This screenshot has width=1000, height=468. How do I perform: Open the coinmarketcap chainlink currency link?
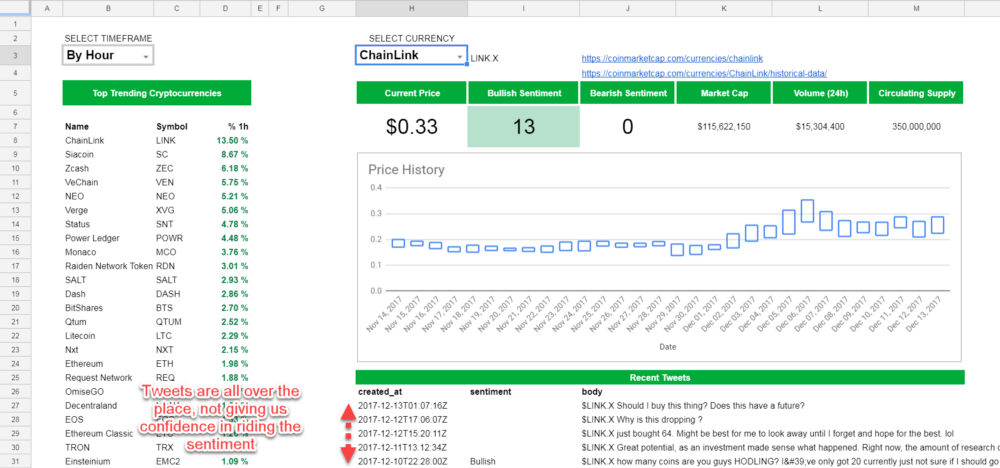coord(672,58)
